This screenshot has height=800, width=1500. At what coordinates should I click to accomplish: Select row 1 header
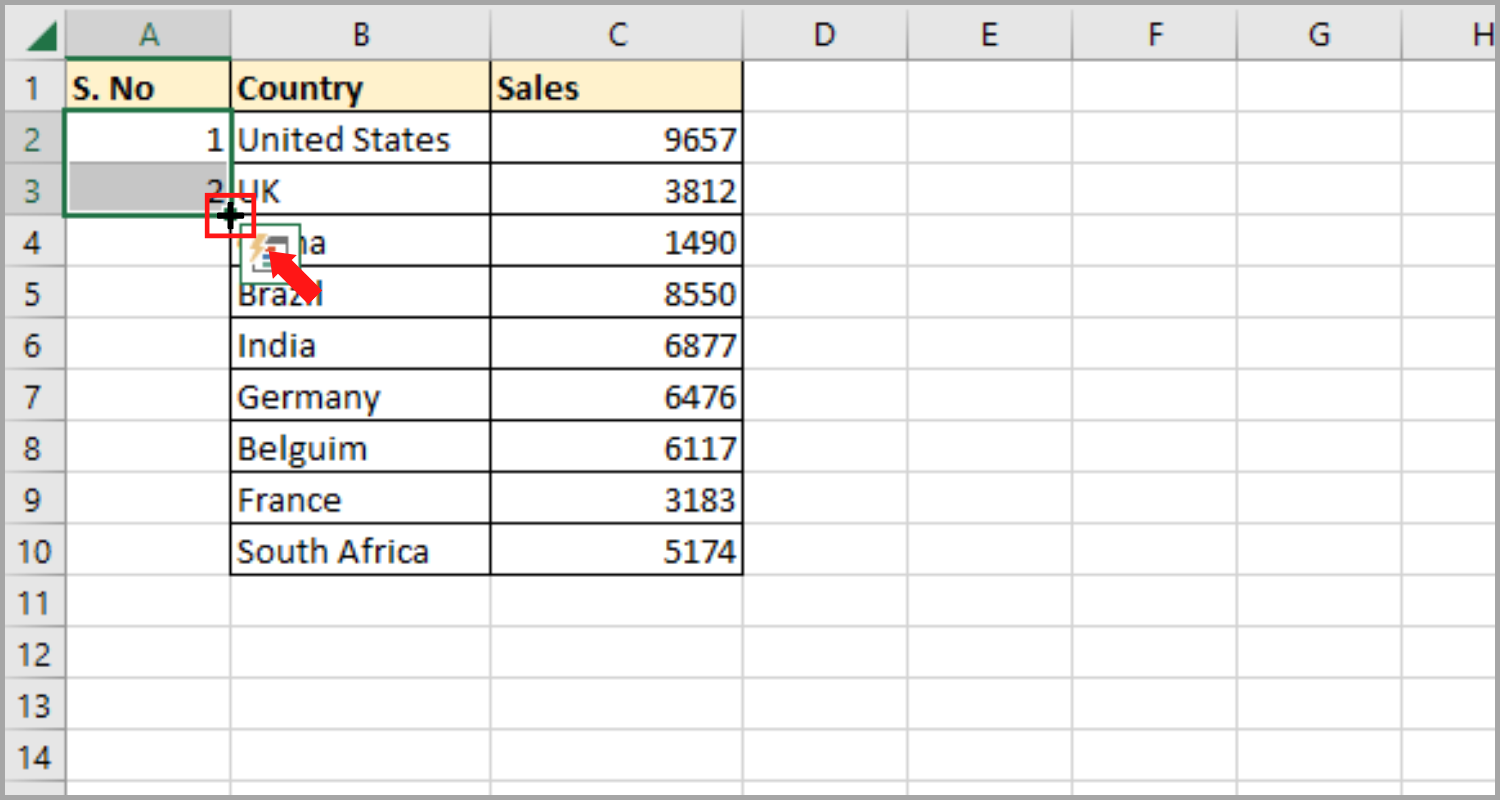pyautogui.click(x=33, y=88)
